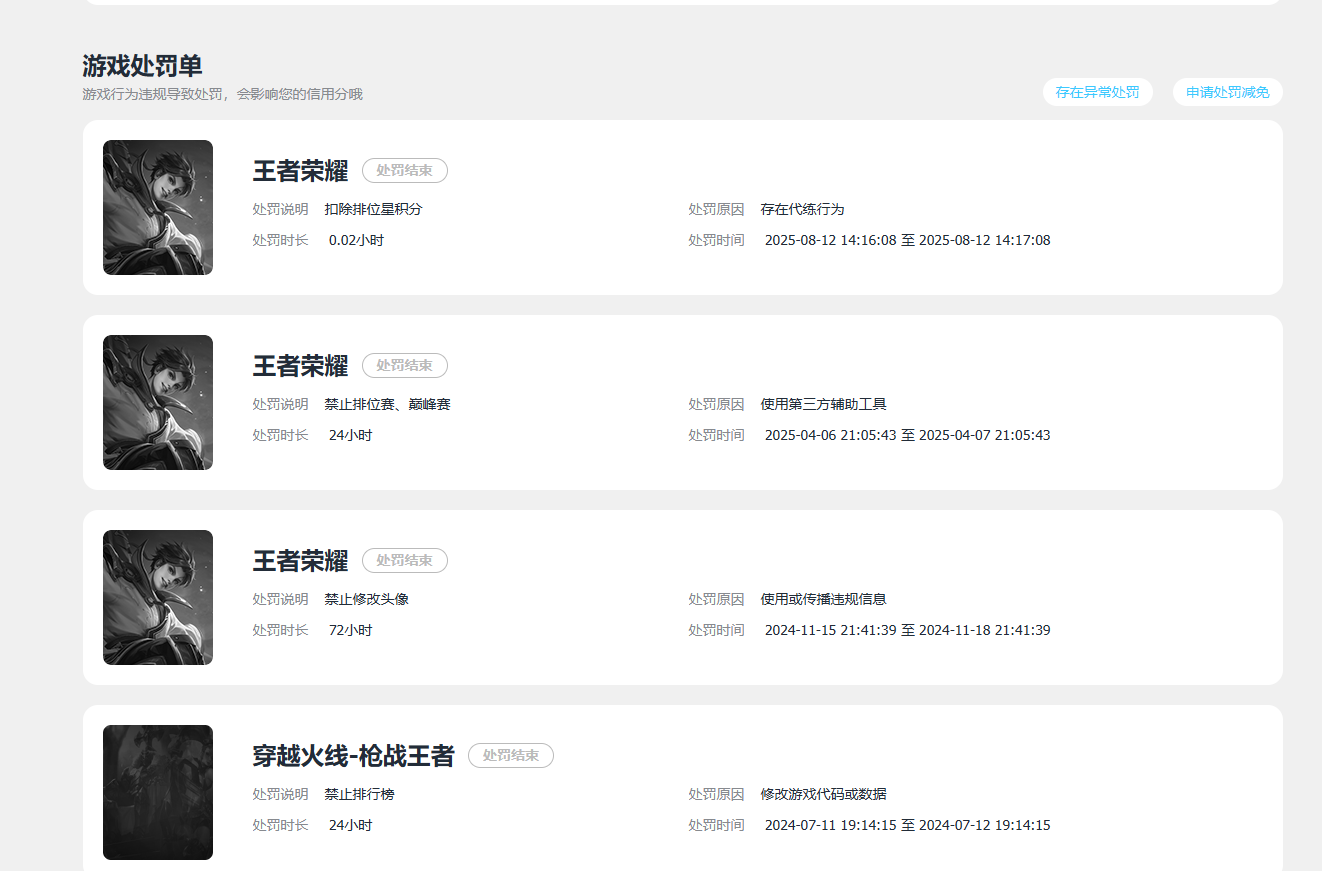Click the 存在异常处罚 button
This screenshot has width=1322, height=871.
tap(1097, 92)
